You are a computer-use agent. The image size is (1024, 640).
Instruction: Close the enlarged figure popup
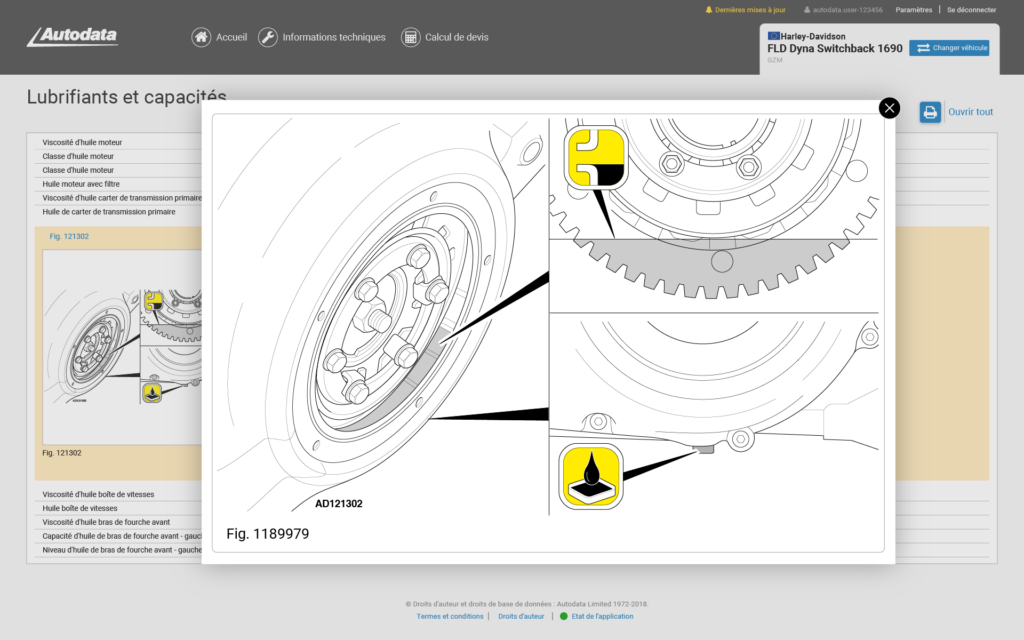click(889, 108)
